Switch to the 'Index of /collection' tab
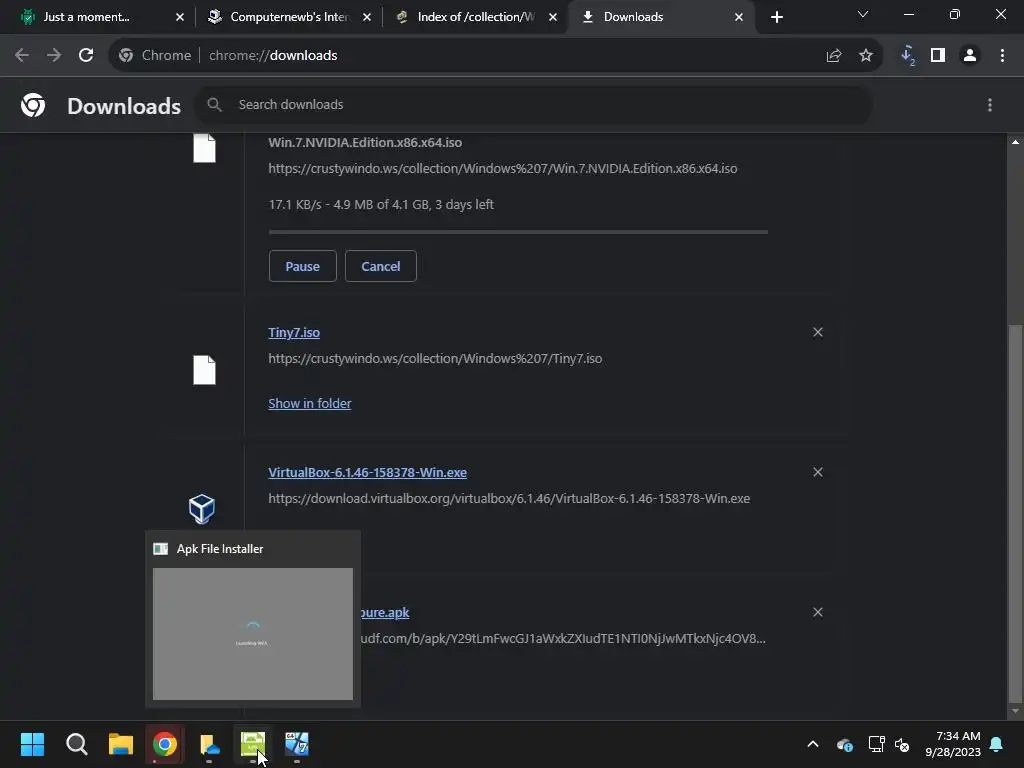Image resolution: width=1024 pixels, height=768 pixels. (475, 17)
